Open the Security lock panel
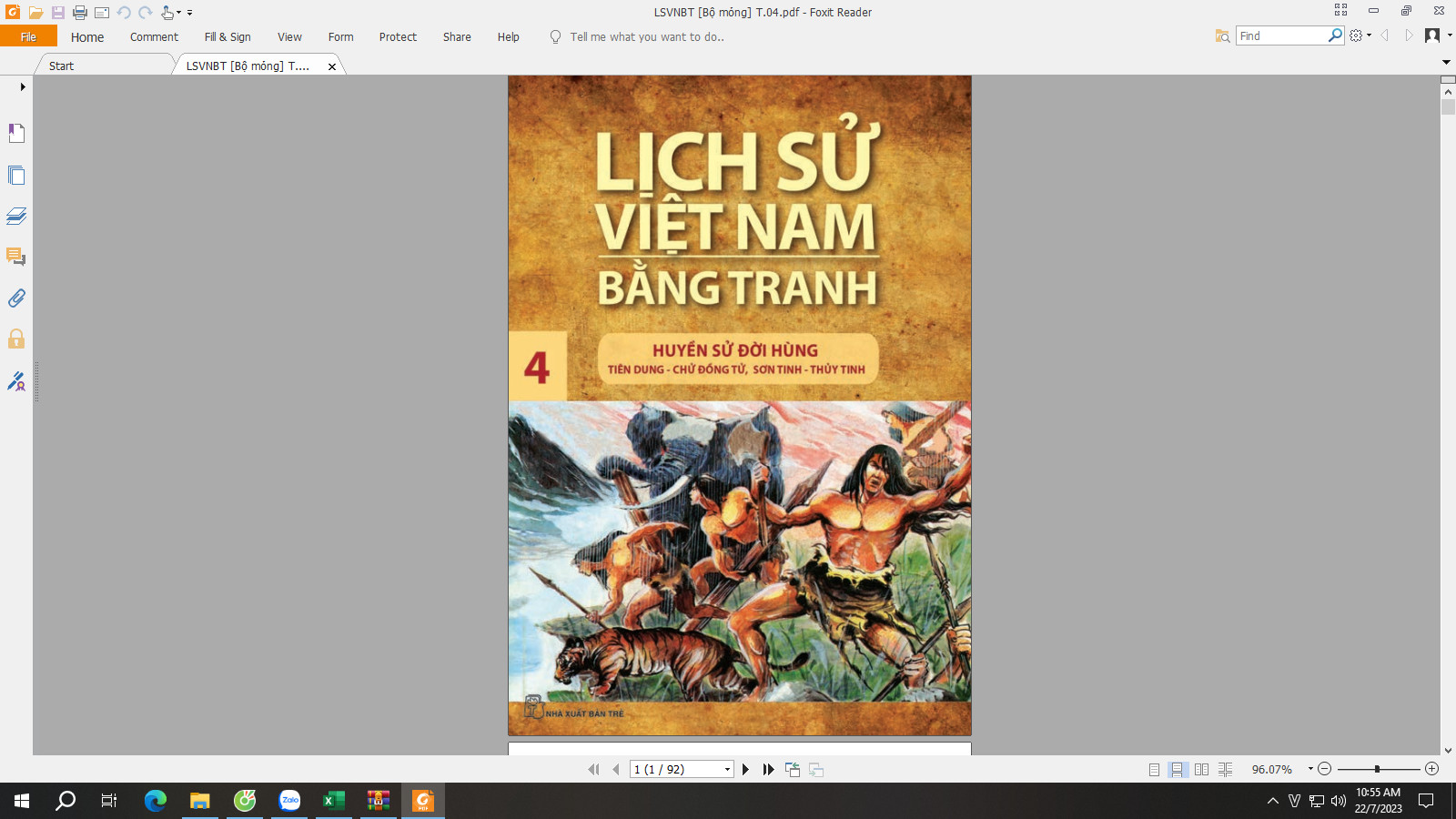Viewport: 1456px width, 819px height. [16, 339]
